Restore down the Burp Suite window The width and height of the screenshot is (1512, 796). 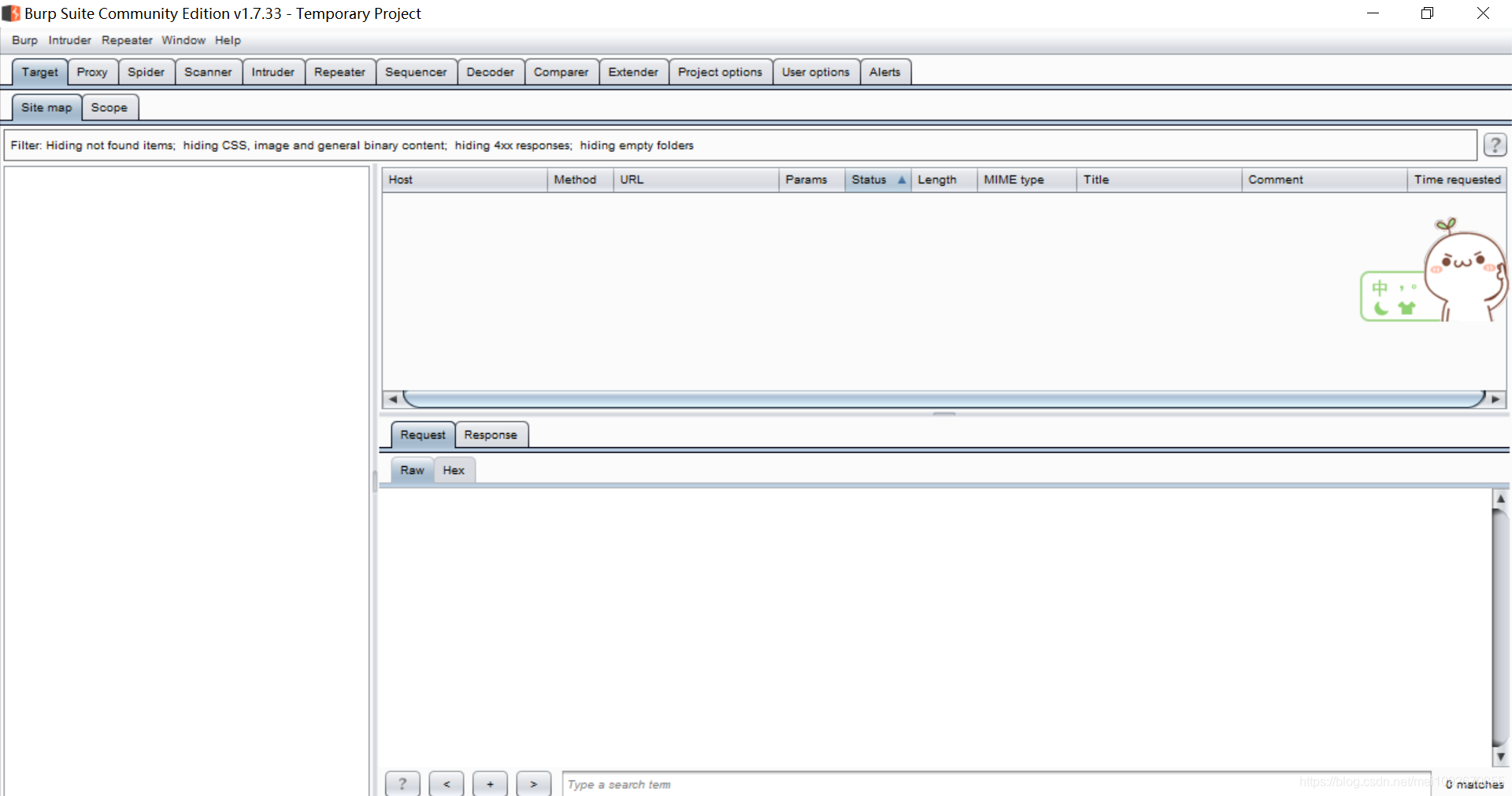pos(1427,13)
